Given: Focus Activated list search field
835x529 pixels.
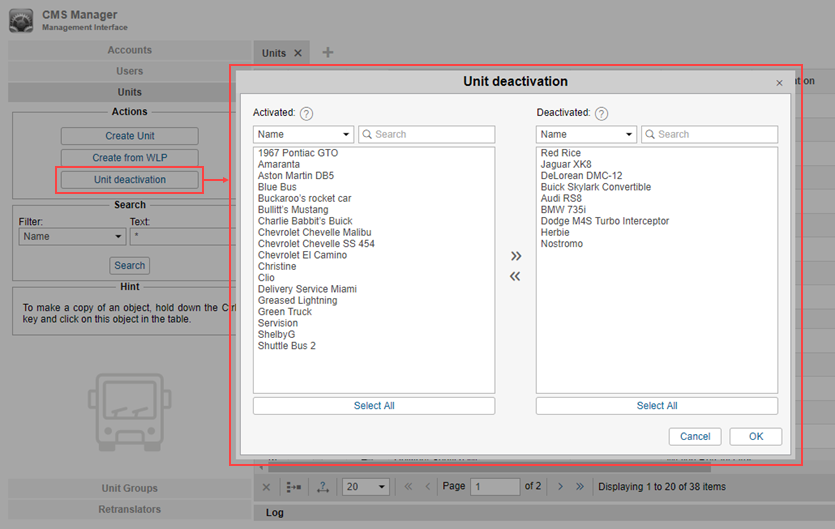Looking at the screenshot, I should pyautogui.click(x=427, y=134).
